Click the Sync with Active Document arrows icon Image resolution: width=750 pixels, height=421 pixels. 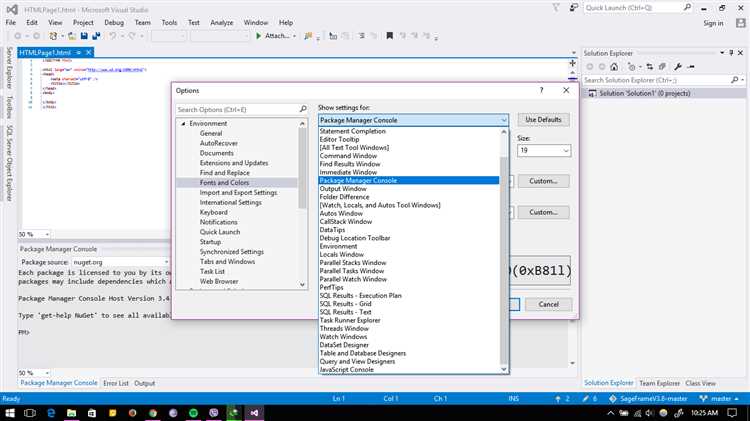[650, 67]
